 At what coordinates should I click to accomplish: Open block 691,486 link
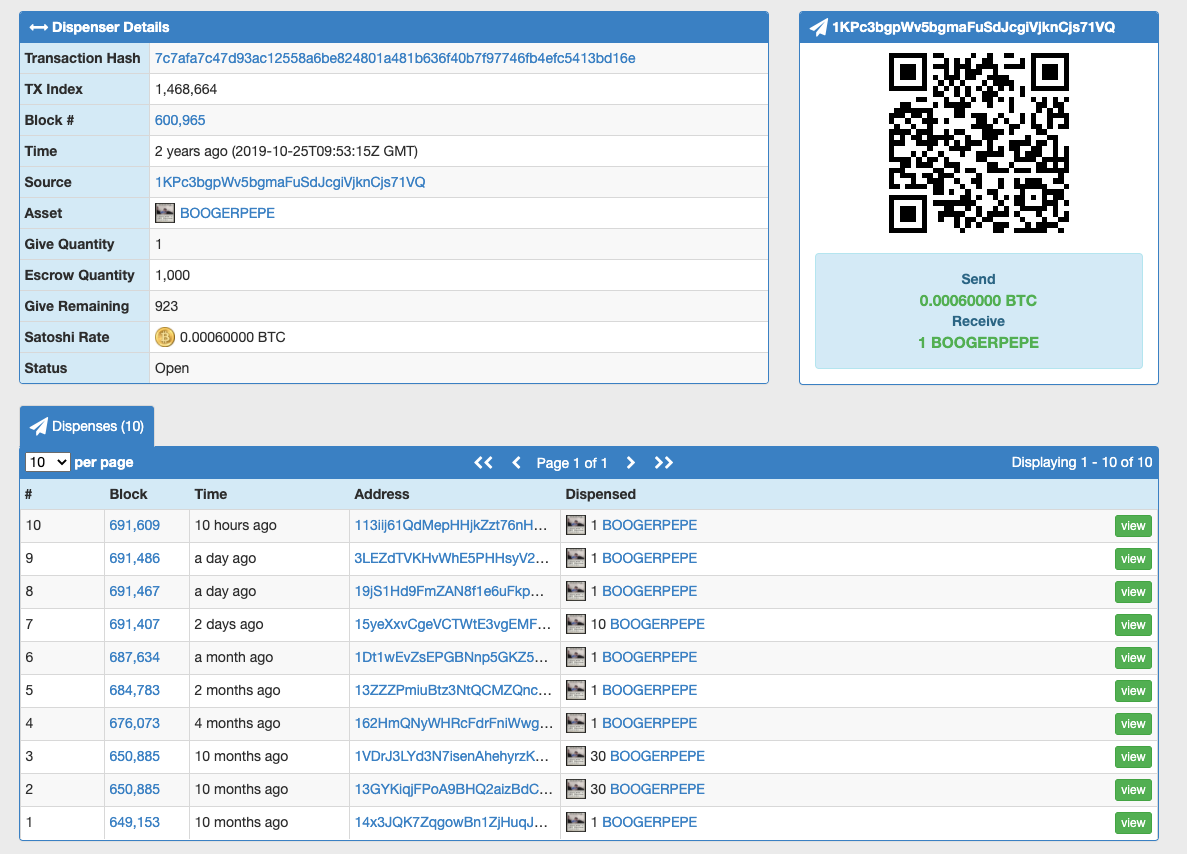click(135, 559)
